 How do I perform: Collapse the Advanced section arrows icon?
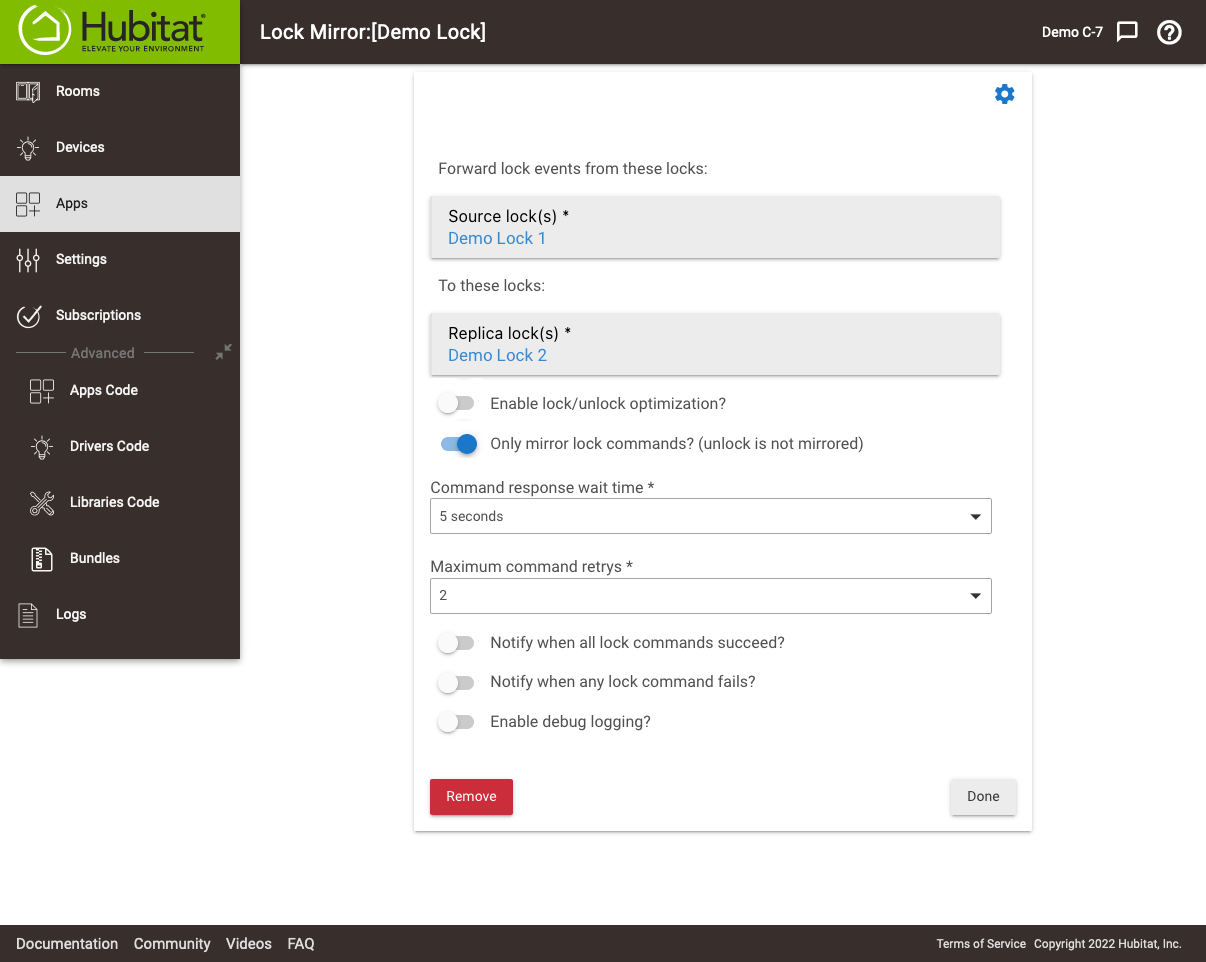223,352
